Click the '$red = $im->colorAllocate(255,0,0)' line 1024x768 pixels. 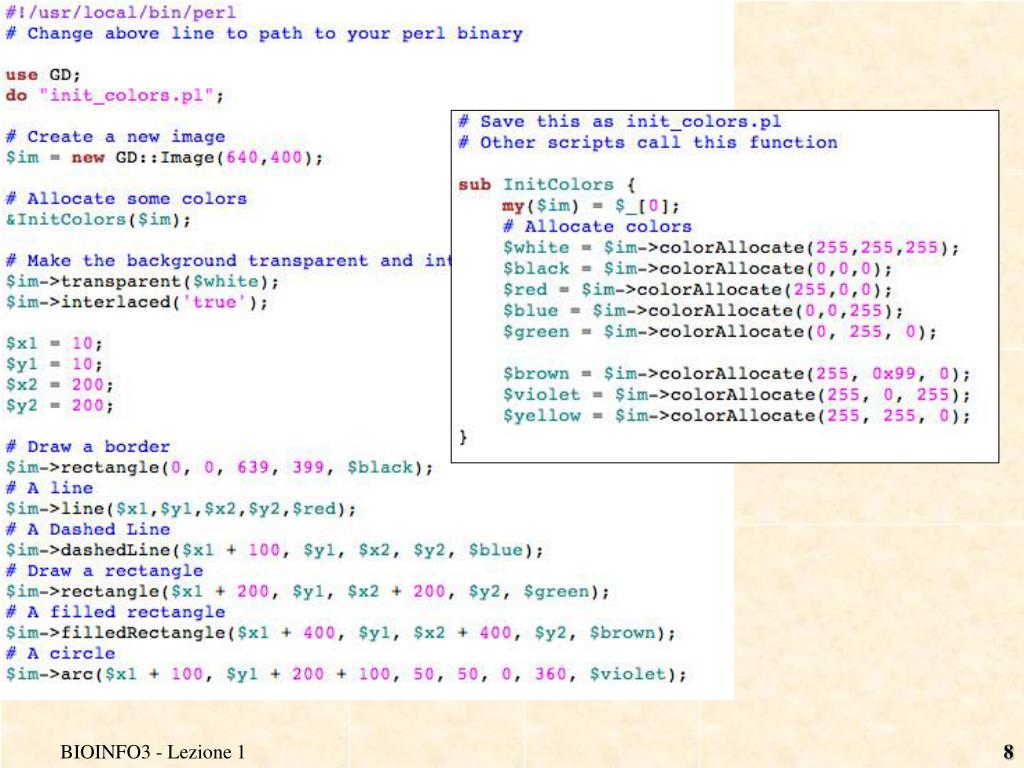[x=697, y=290]
